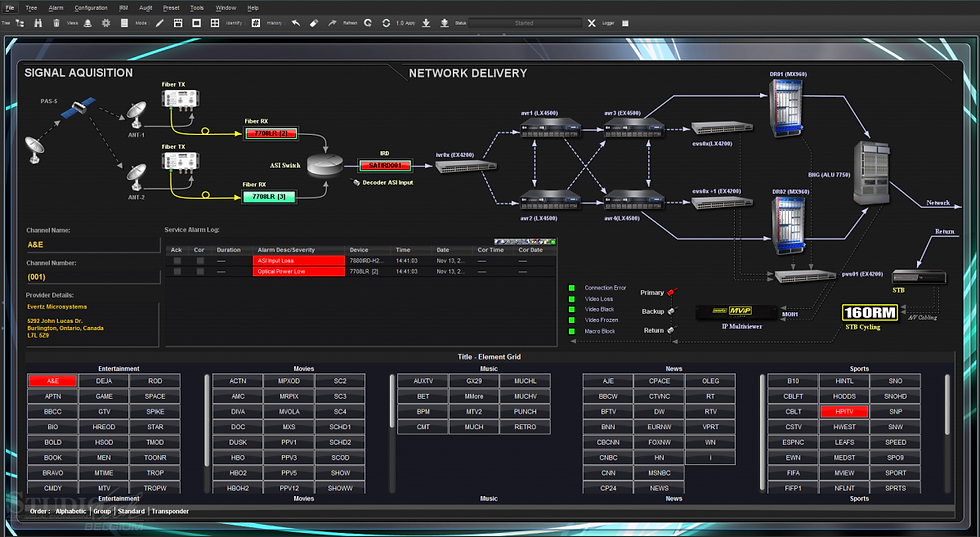The image size is (980, 537).
Task: Click the trash delete icon
Action: point(56,23)
